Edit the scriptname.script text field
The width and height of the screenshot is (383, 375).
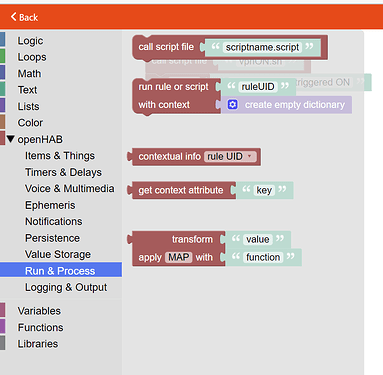[x=262, y=47]
